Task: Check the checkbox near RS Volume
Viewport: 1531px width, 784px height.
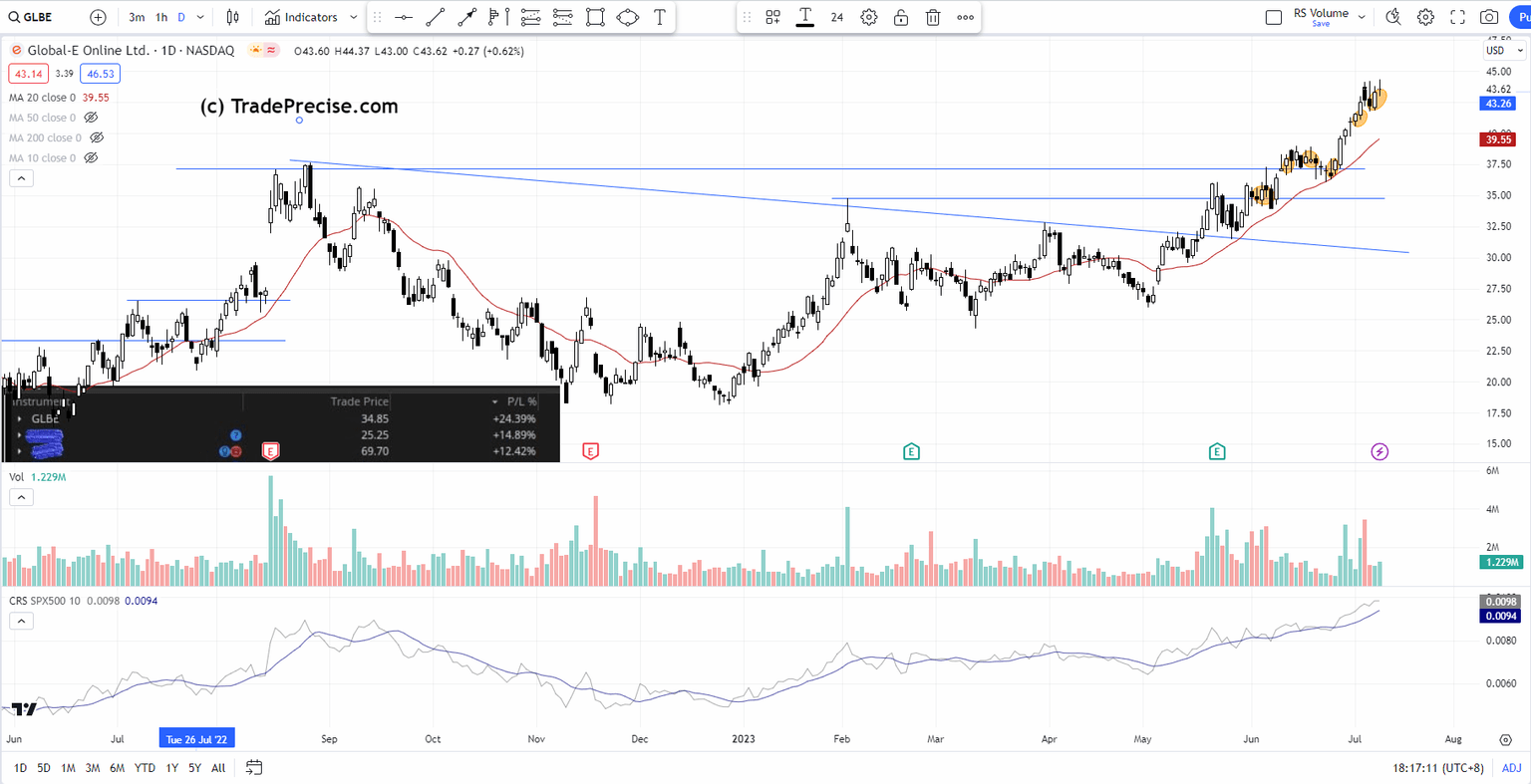Action: pos(1273,16)
